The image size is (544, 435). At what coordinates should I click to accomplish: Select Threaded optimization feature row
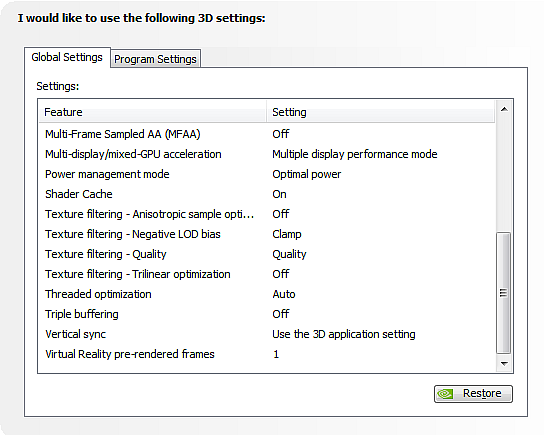(267, 294)
